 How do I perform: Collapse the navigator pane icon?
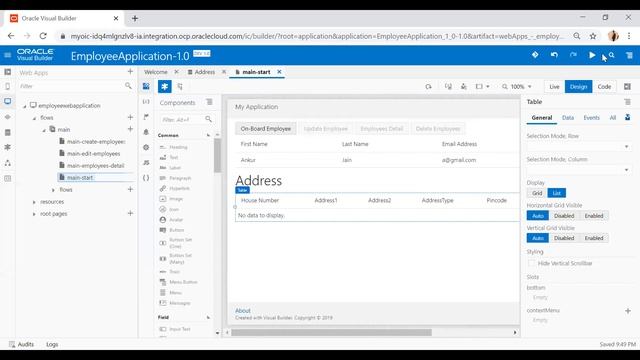coord(7,72)
